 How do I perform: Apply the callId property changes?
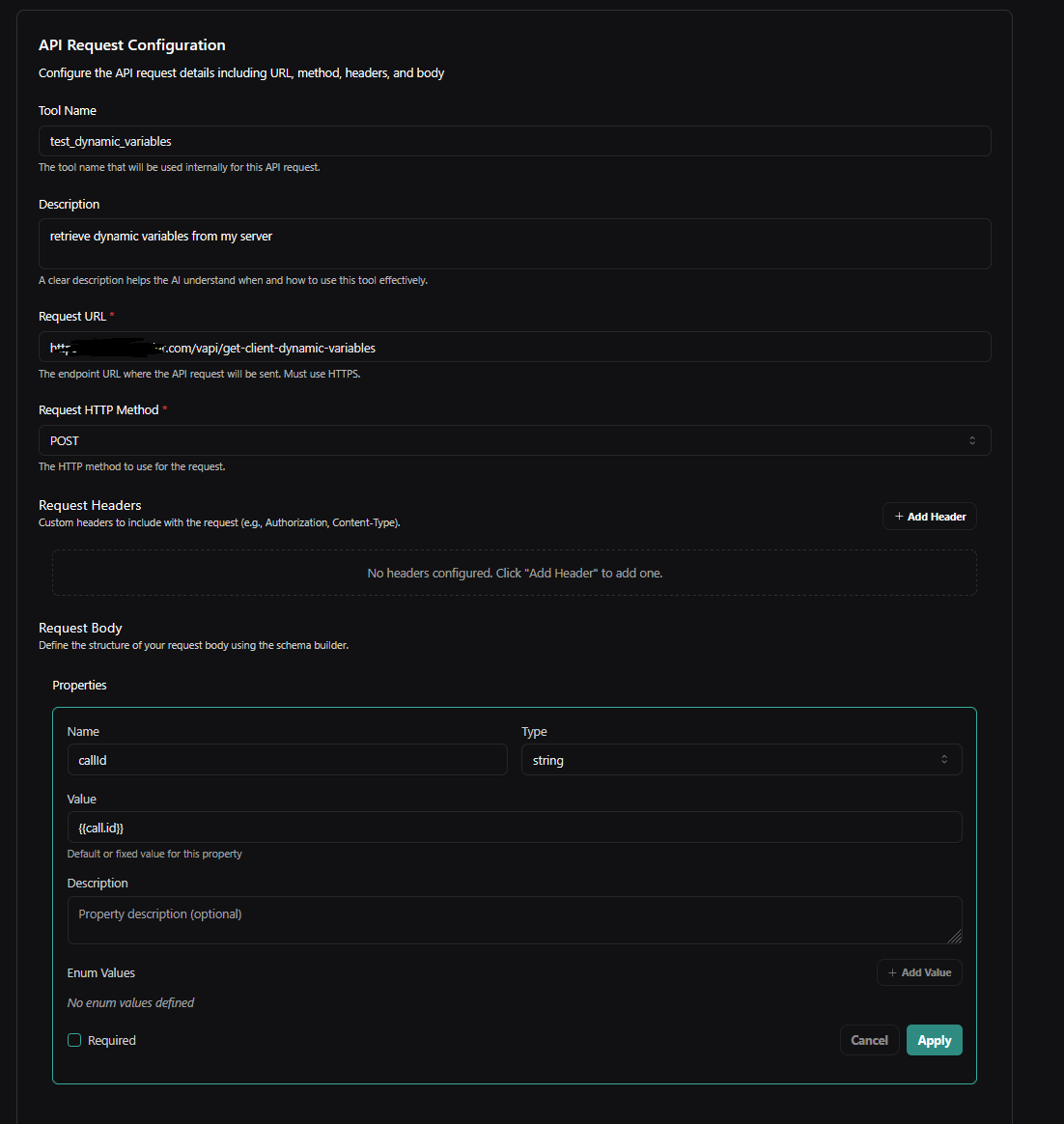pos(934,1040)
